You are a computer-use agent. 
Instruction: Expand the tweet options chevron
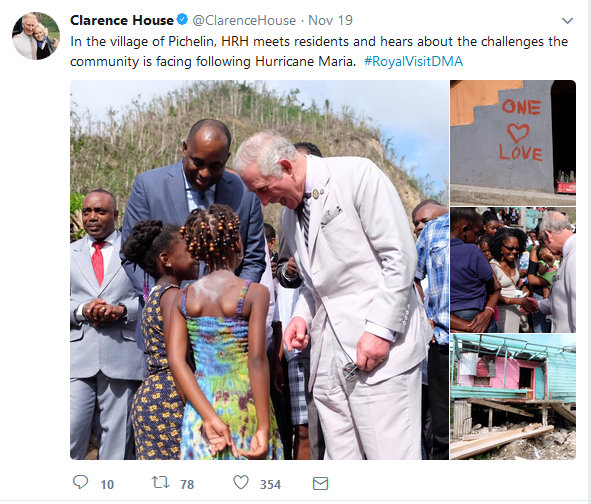click(567, 21)
